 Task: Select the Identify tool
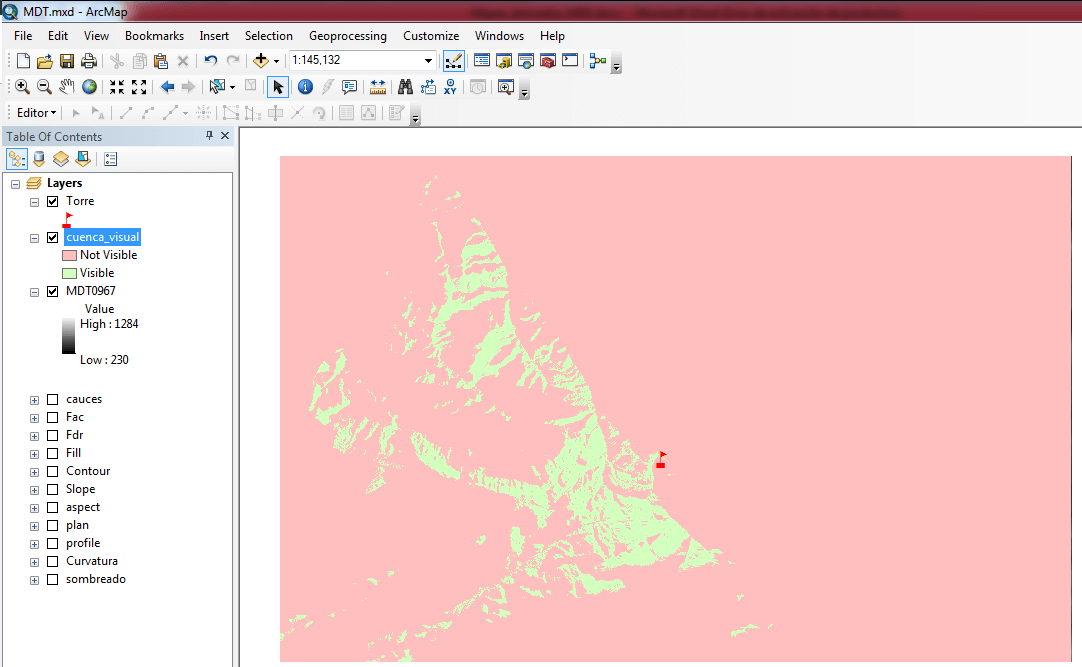click(x=305, y=87)
